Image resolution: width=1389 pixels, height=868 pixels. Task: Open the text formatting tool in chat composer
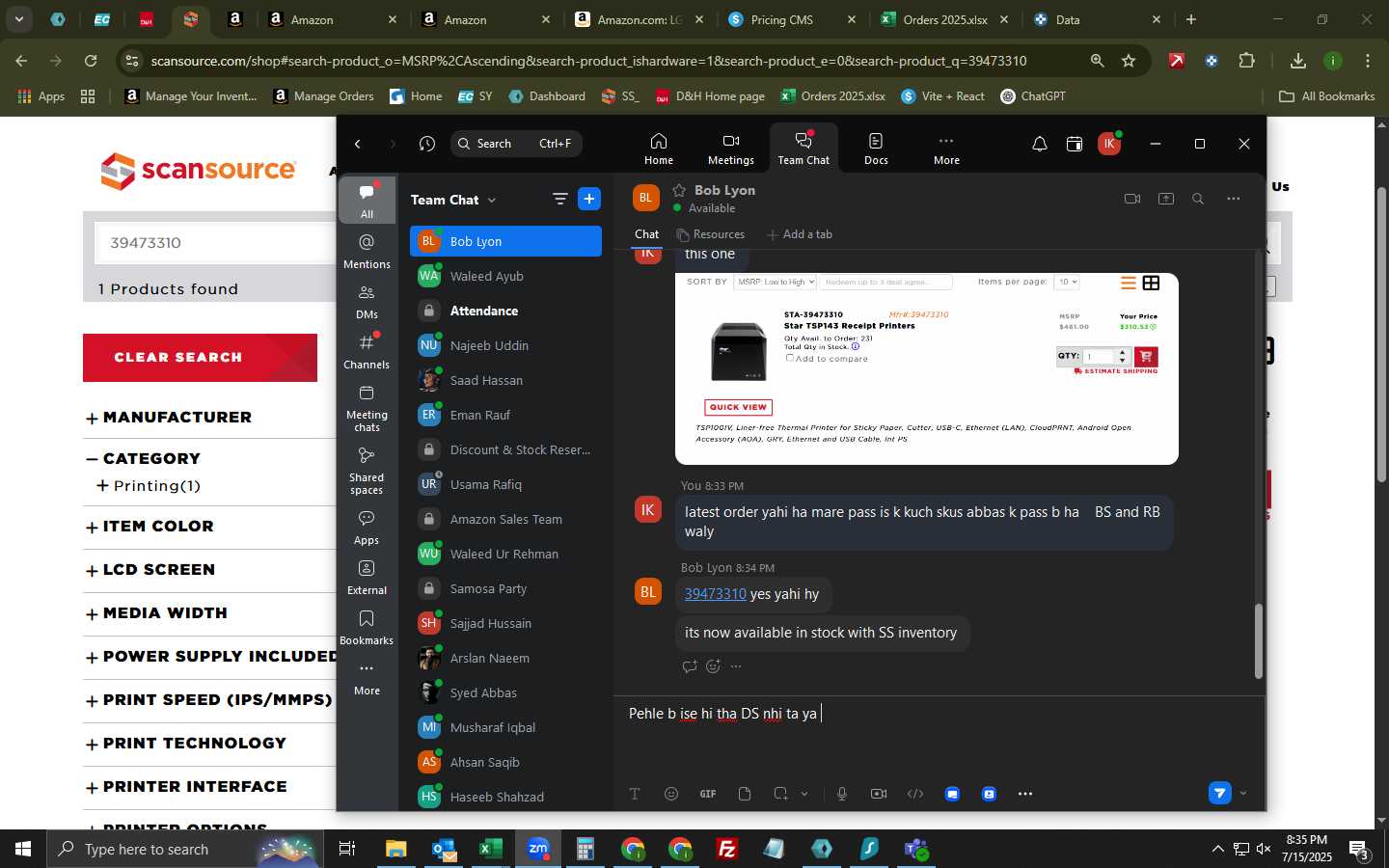pos(635,794)
